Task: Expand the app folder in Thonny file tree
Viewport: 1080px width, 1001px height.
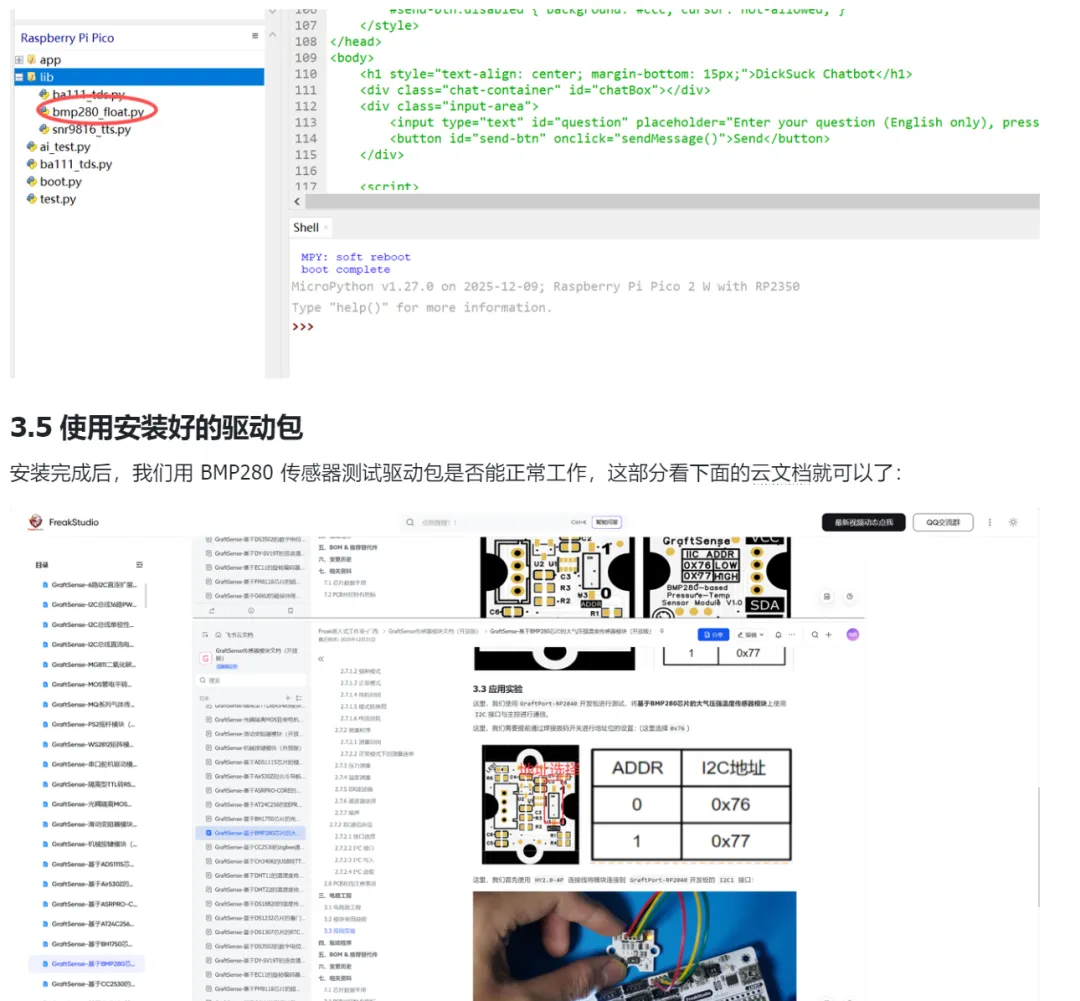Action: 19,60
